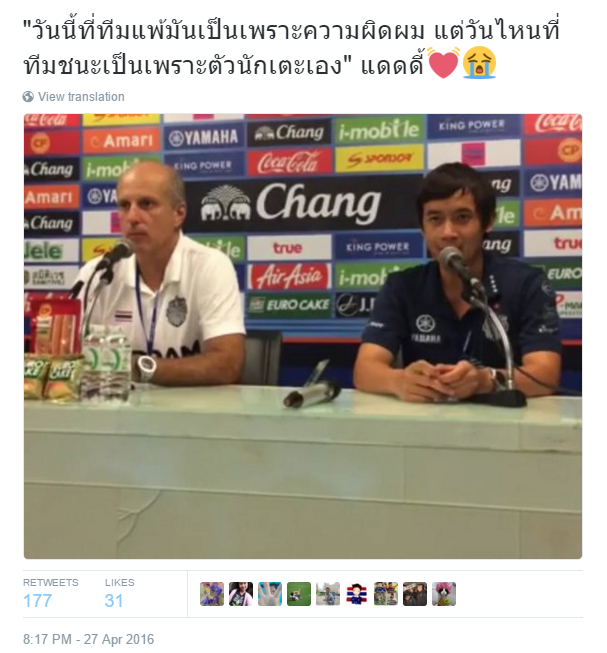Open the press conference photo attachment
This screenshot has height=653, width=607.
303,336
